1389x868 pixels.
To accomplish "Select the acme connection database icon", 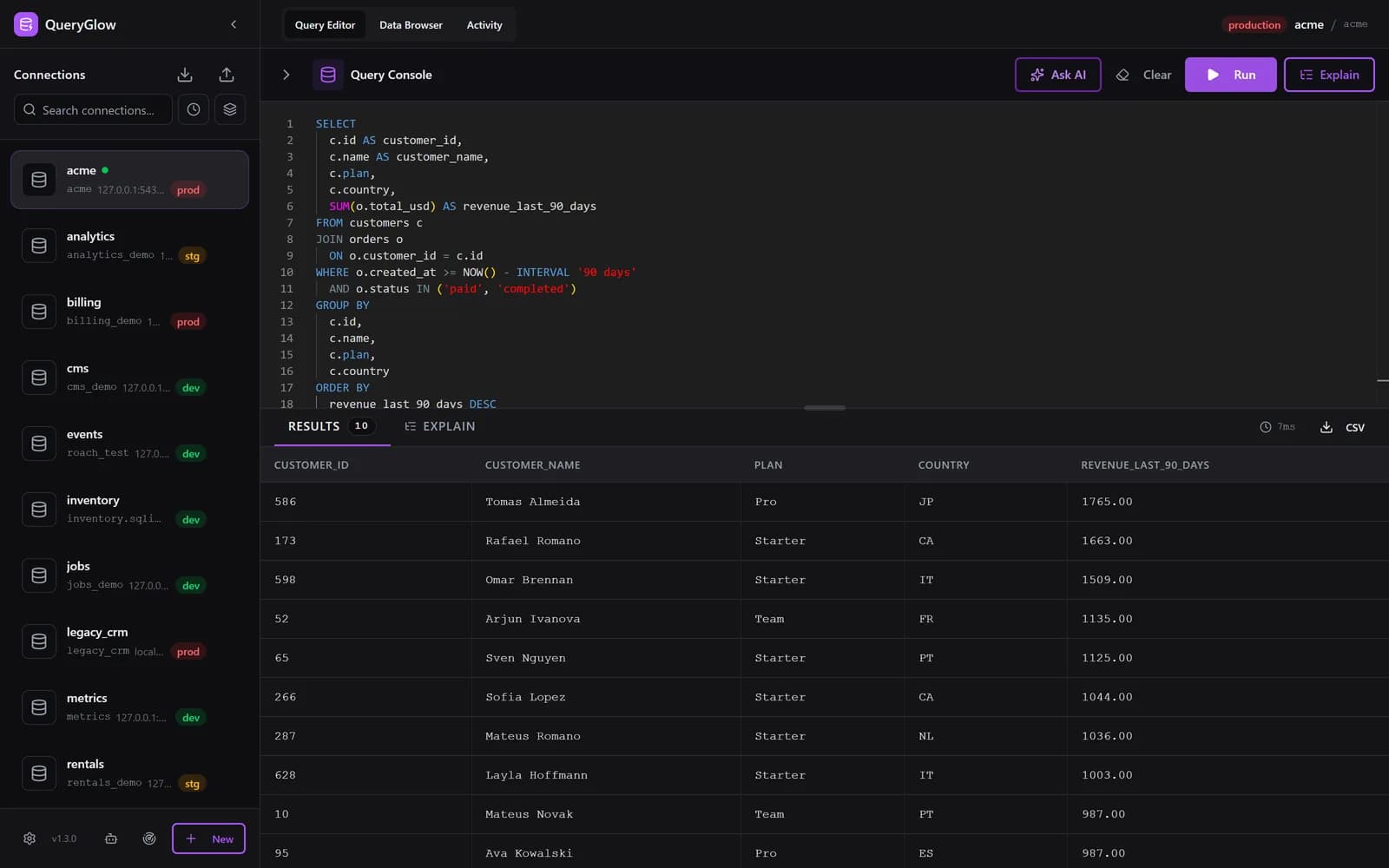I will (x=39, y=180).
